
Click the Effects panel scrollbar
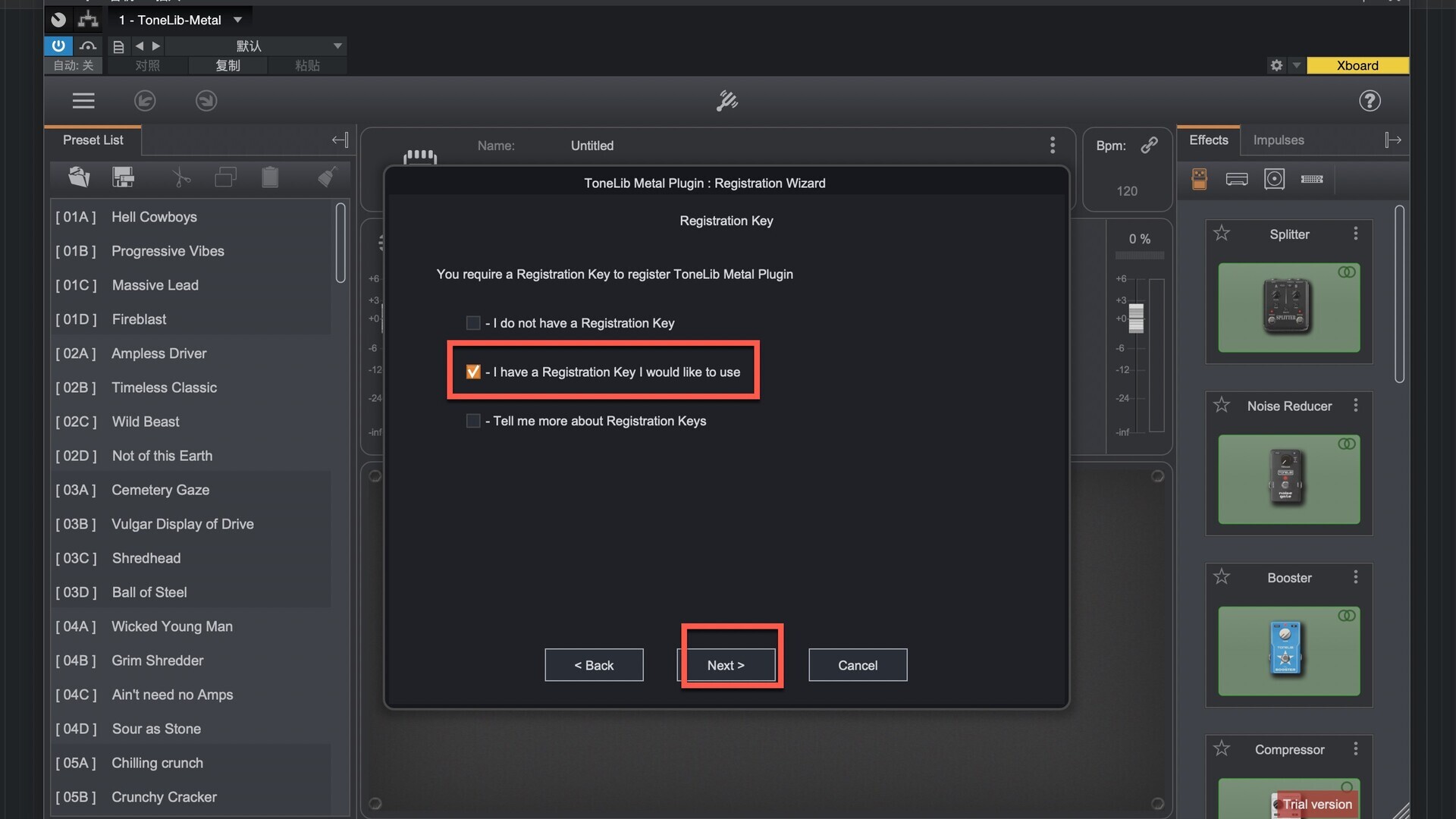1399,294
